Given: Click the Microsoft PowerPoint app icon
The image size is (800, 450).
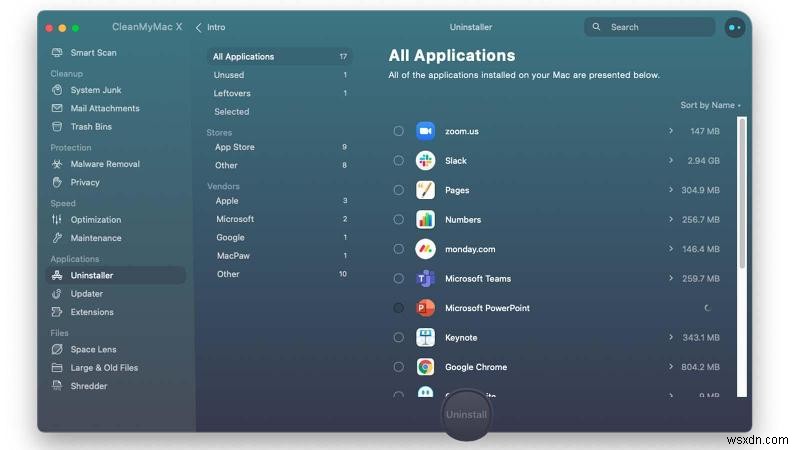Looking at the screenshot, I should [x=425, y=308].
